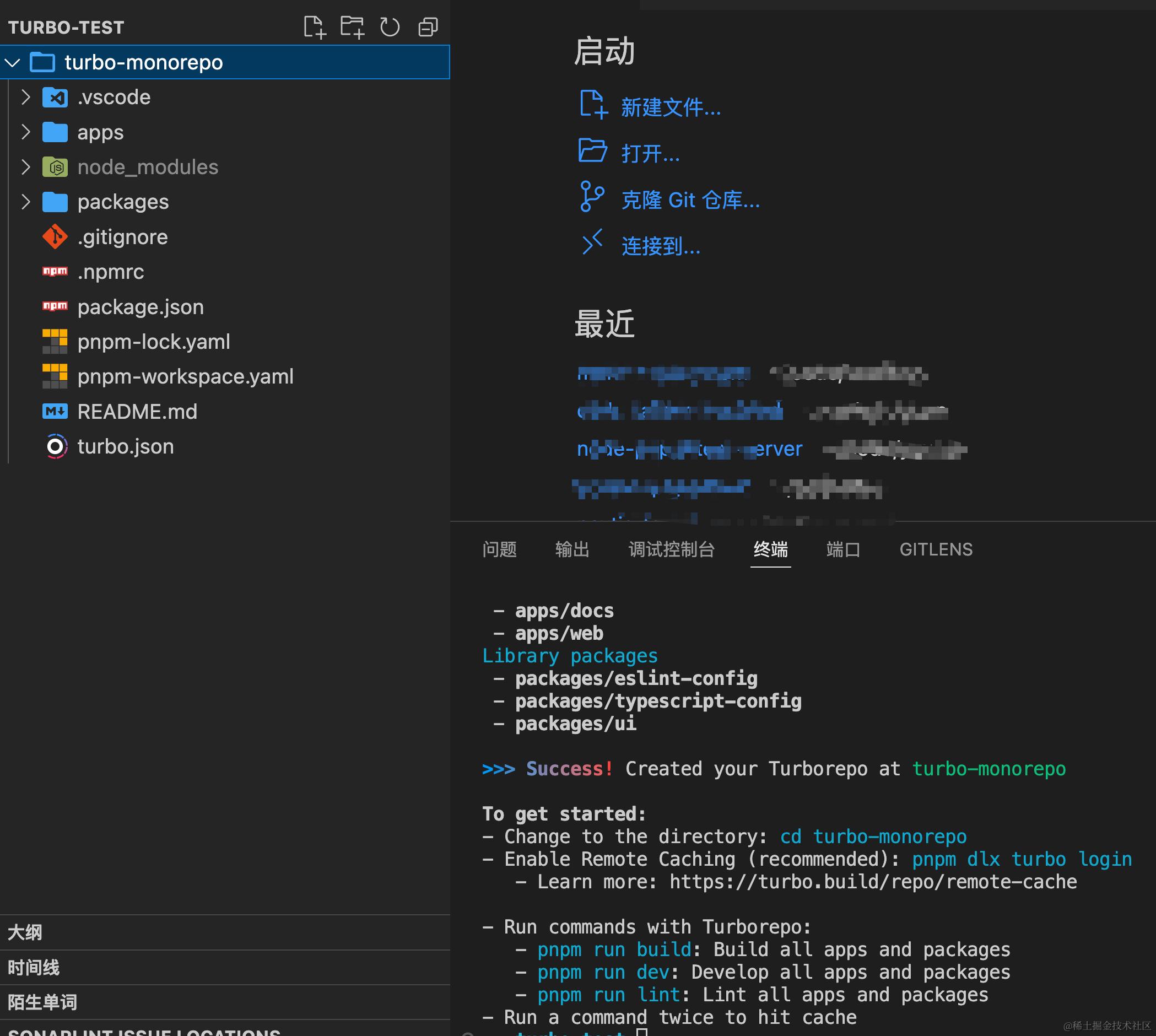Click the new file icon beside 新建文件
Screen dimensions: 1156x1036
pos(592,105)
